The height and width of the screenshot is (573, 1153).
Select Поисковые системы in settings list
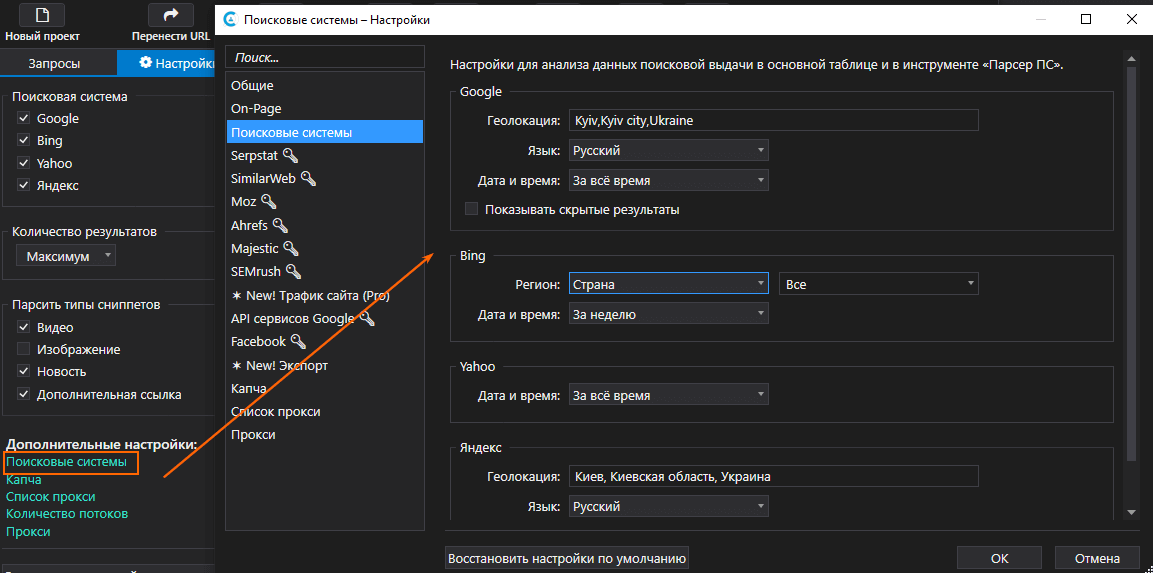tap(325, 132)
